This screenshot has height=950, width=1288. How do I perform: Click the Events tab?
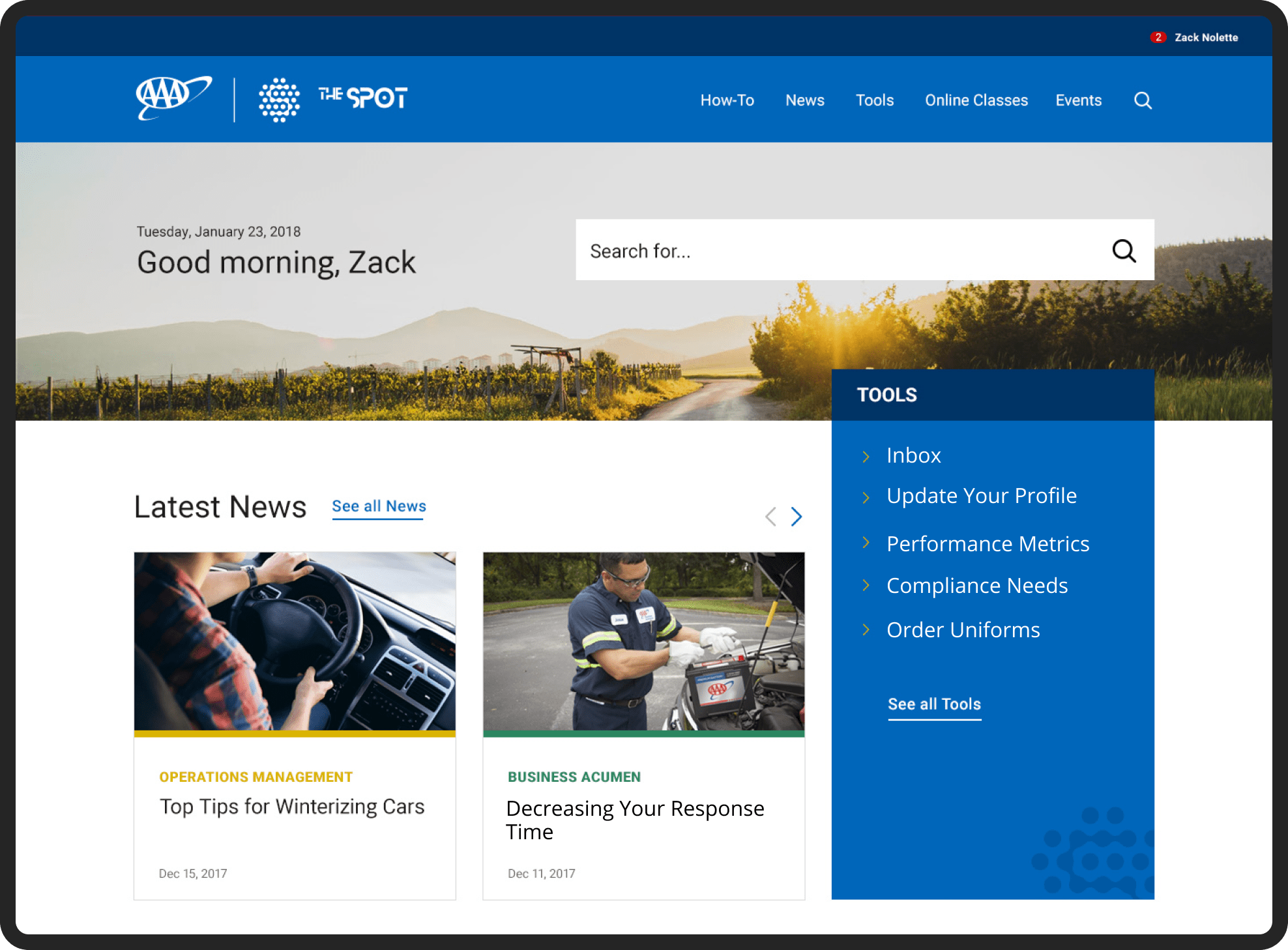click(1079, 100)
